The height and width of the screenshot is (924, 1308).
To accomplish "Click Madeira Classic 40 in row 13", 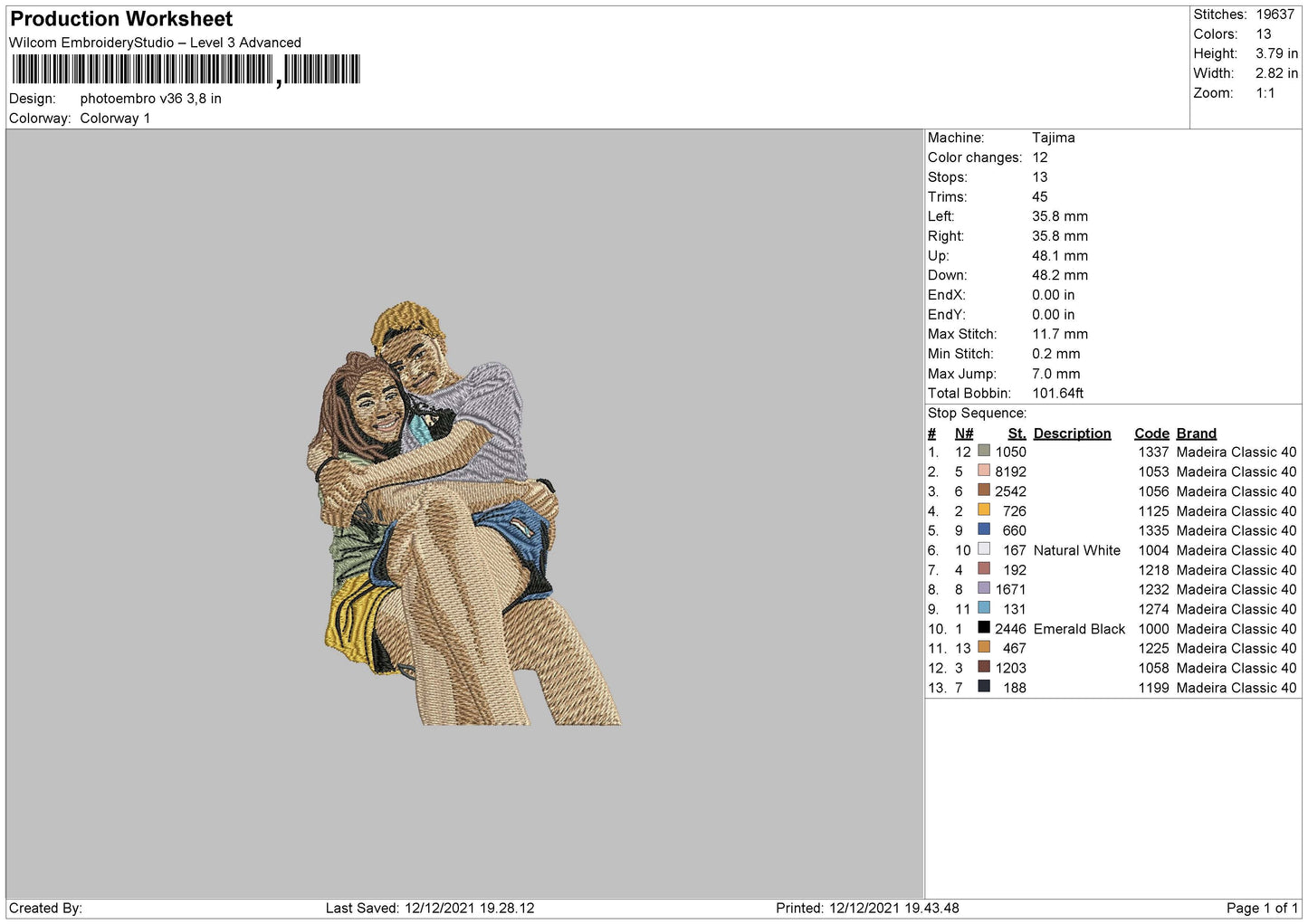I will [1236, 688].
